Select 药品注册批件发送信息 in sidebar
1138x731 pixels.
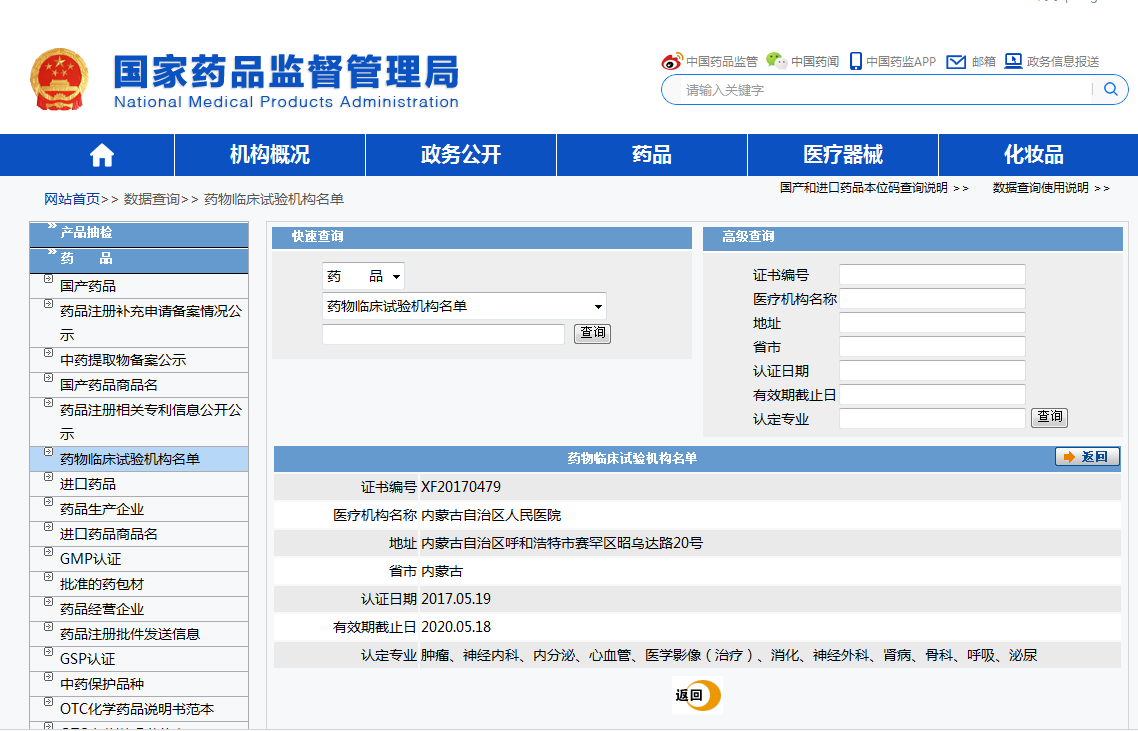click(130, 634)
